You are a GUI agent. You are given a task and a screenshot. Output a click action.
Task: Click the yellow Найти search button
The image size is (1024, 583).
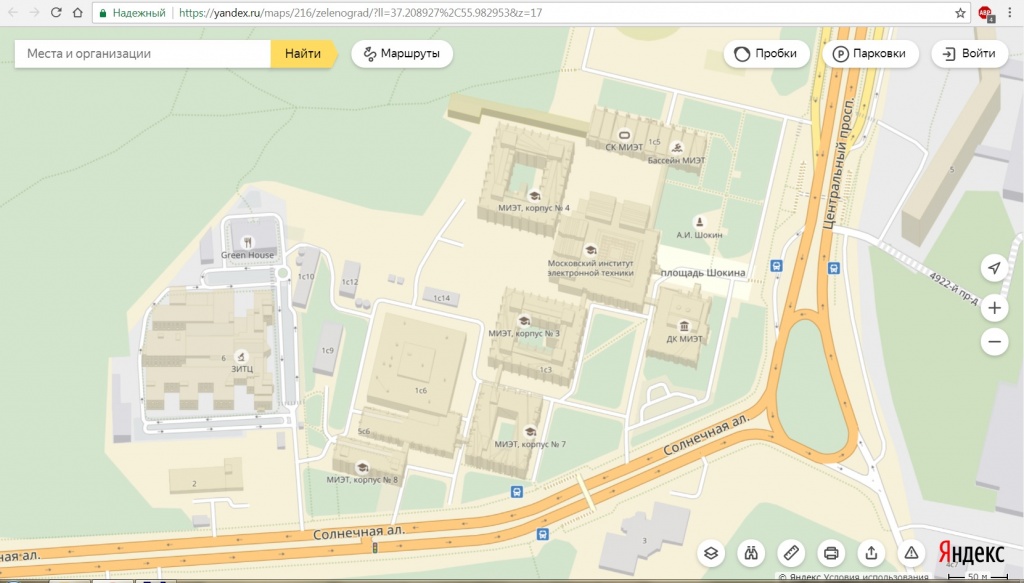[x=303, y=54]
